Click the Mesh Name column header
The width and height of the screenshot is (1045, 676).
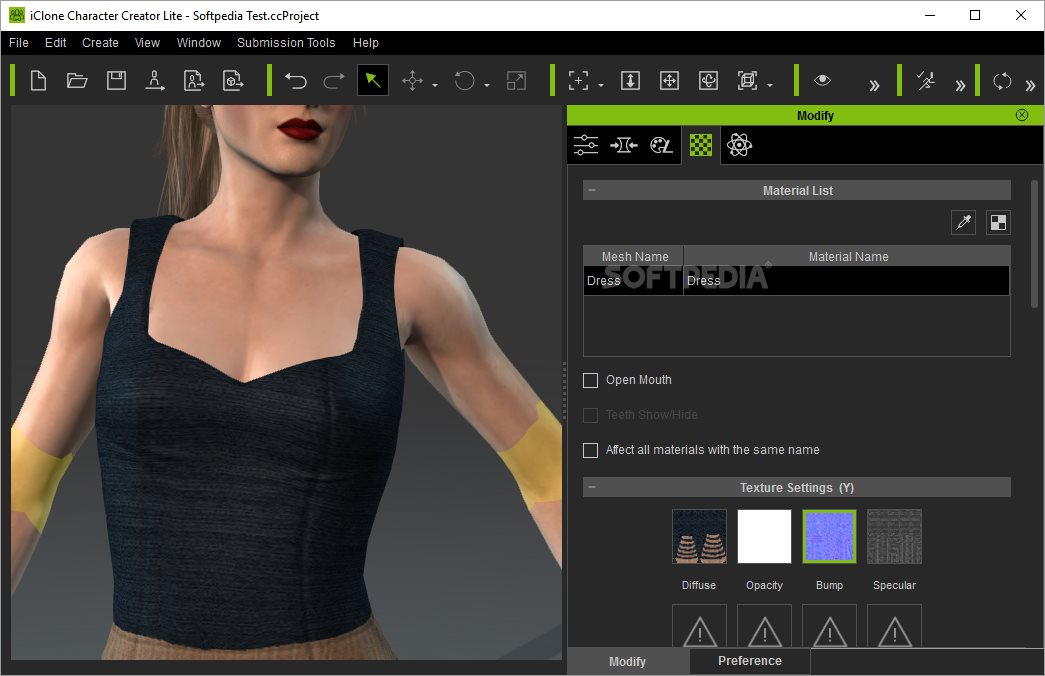[x=634, y=257]
